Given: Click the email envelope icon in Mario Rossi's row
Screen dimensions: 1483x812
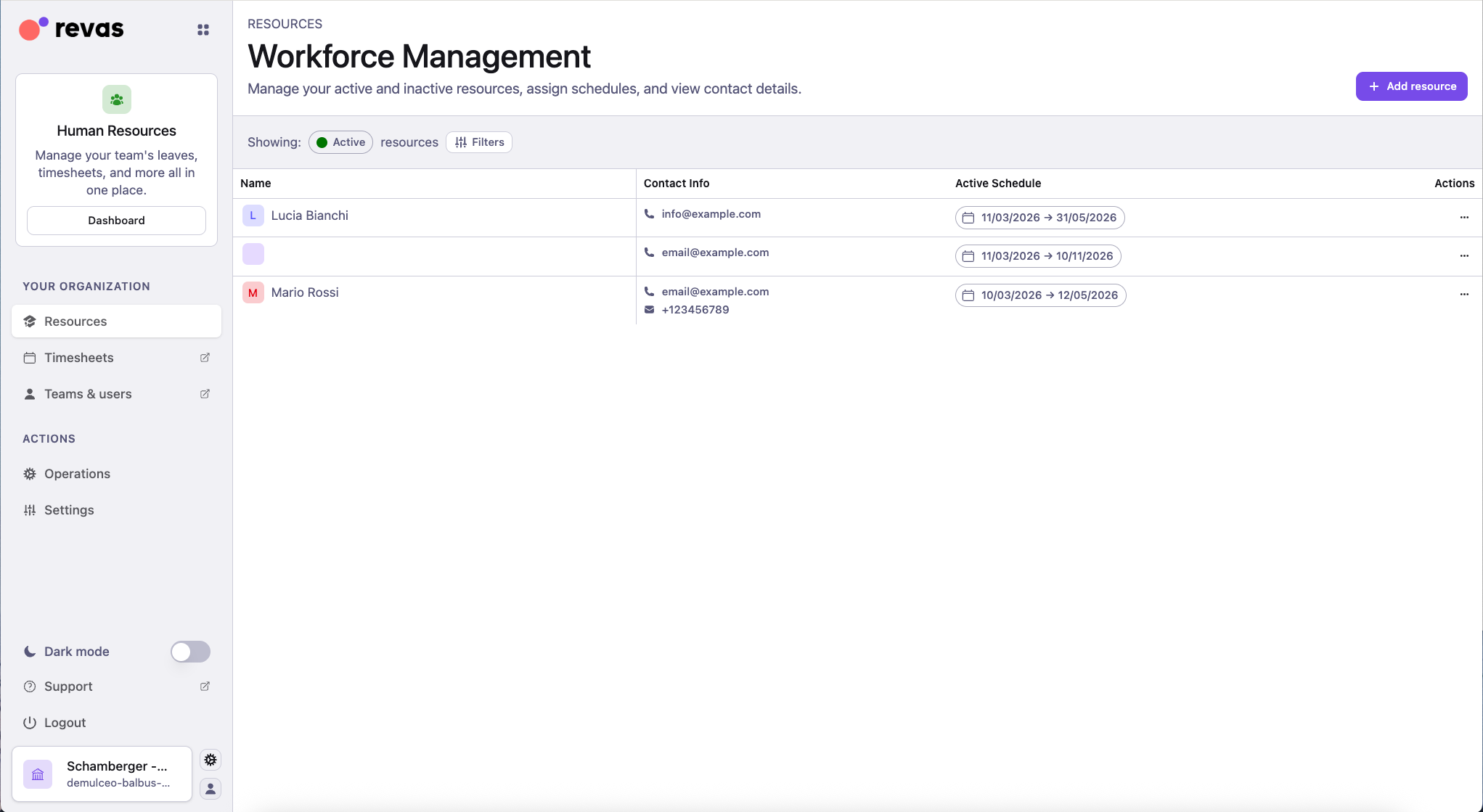Looking at the screenshot, I should [648, 309].
